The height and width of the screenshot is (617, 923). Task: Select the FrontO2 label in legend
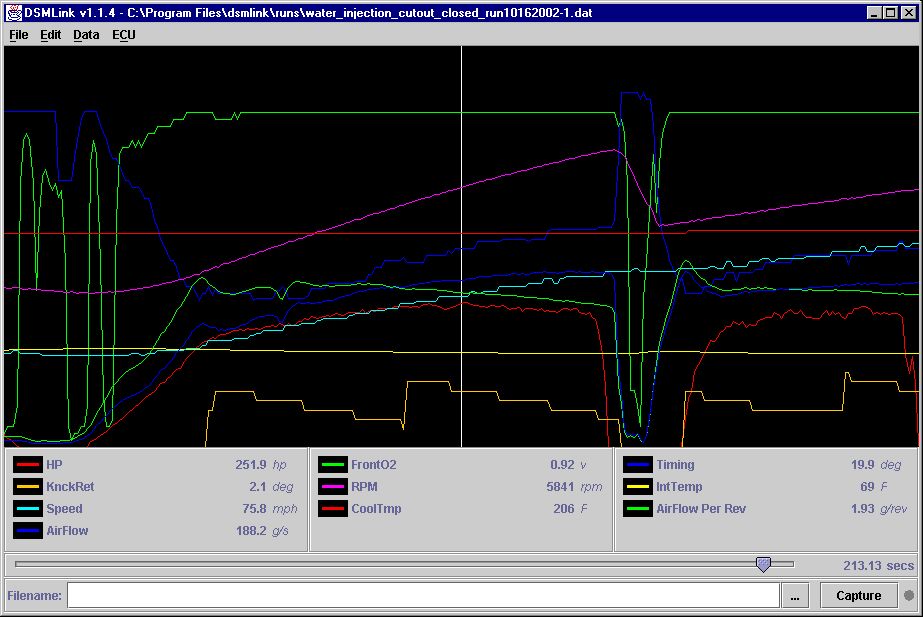[x=374, y=465]
